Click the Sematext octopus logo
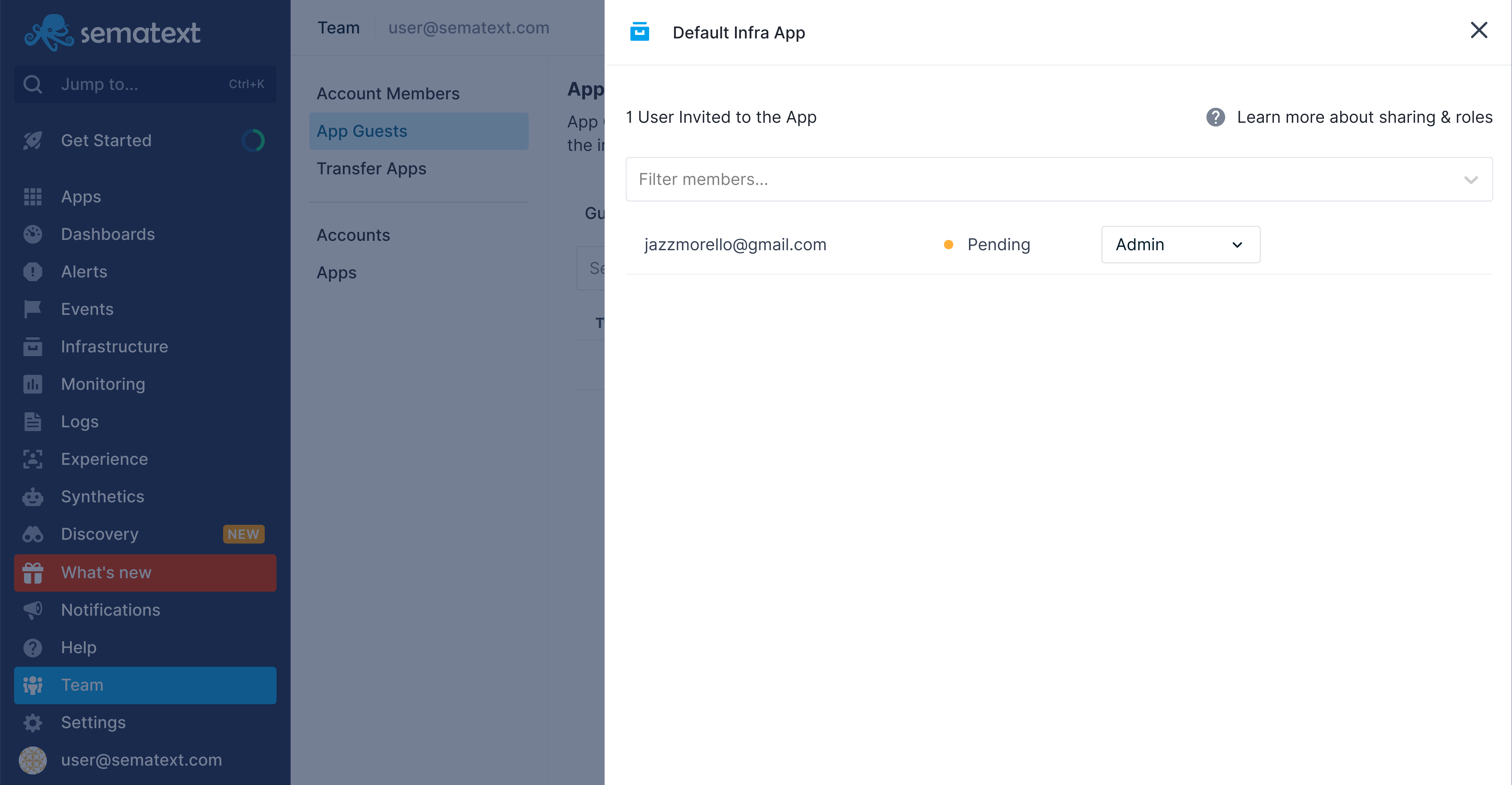Screen dimensions: 1512x785 pyautogui.click(x=49, y=32)
